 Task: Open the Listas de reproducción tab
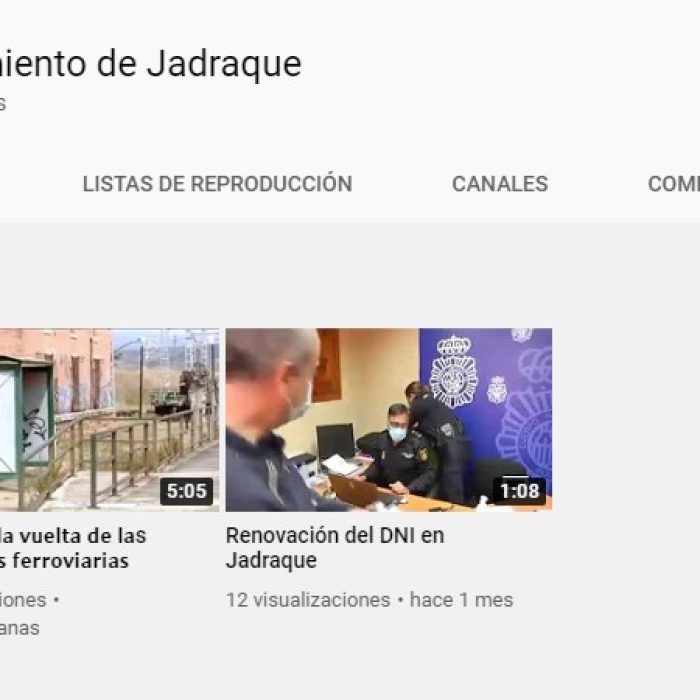pos(217,183)
